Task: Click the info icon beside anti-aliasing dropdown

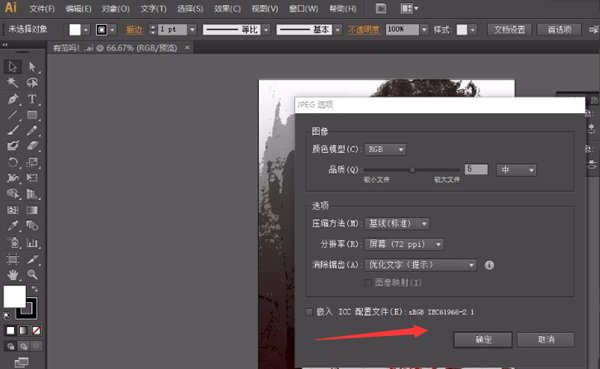Action: coord(489,265)
